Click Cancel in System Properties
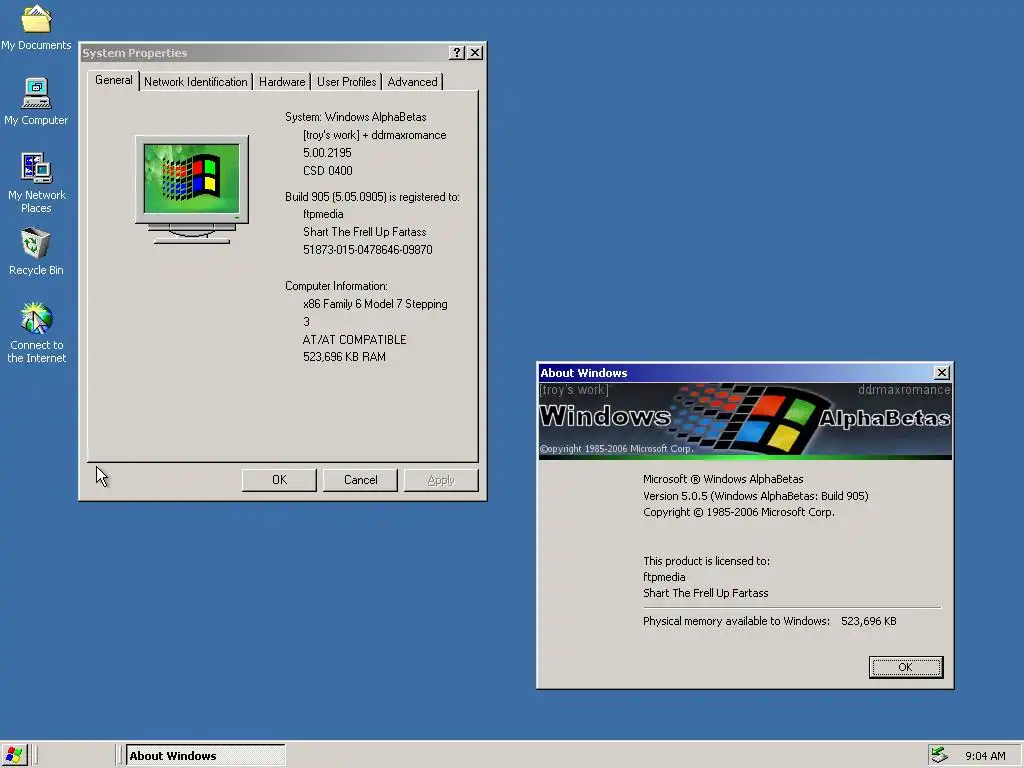This screenshot has height=768, width=1024. (x=360, y=480)
